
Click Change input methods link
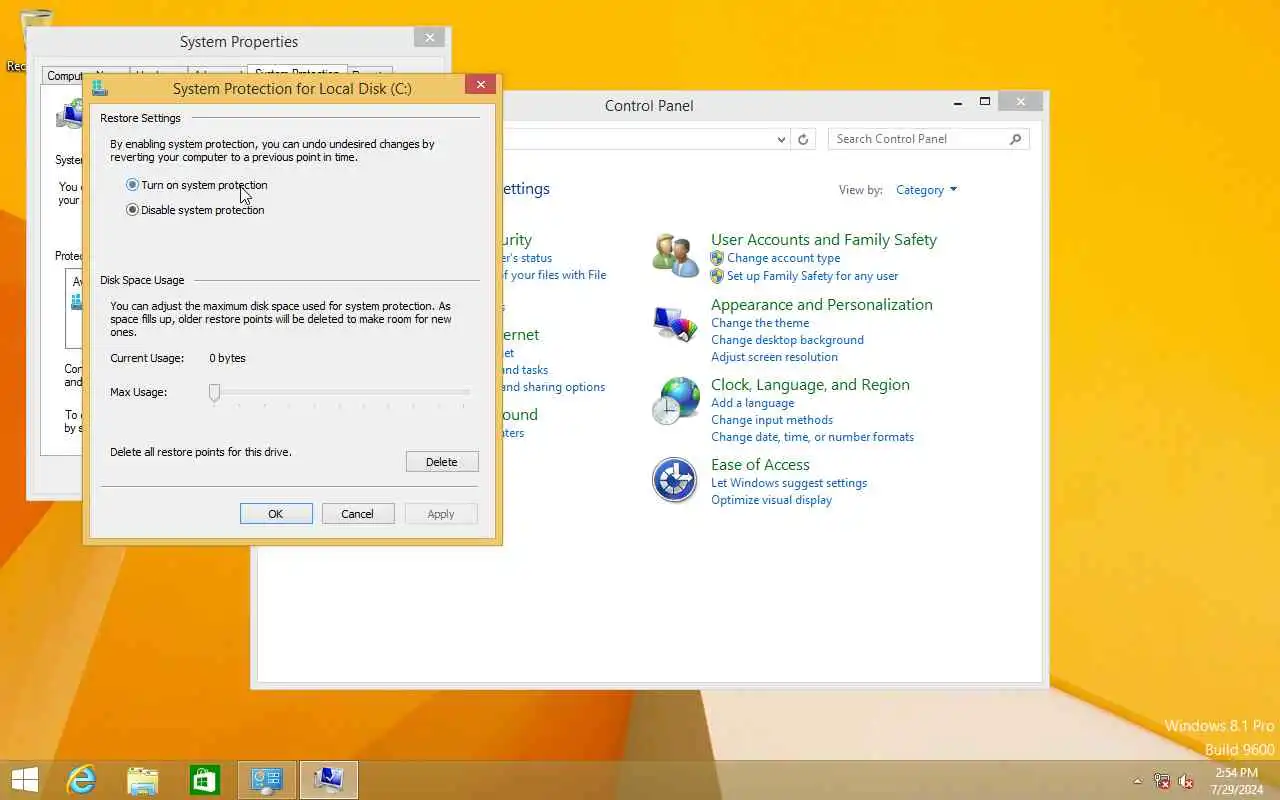(772, 420)
